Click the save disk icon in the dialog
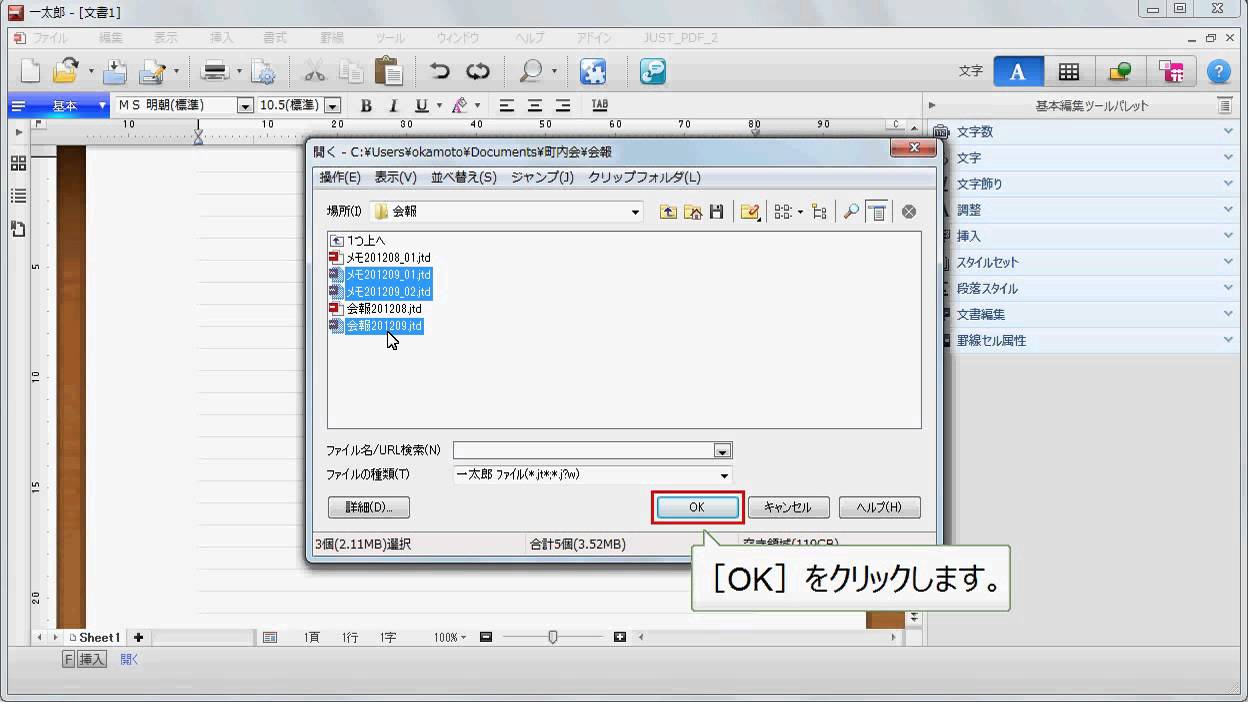 coord(716,211)
